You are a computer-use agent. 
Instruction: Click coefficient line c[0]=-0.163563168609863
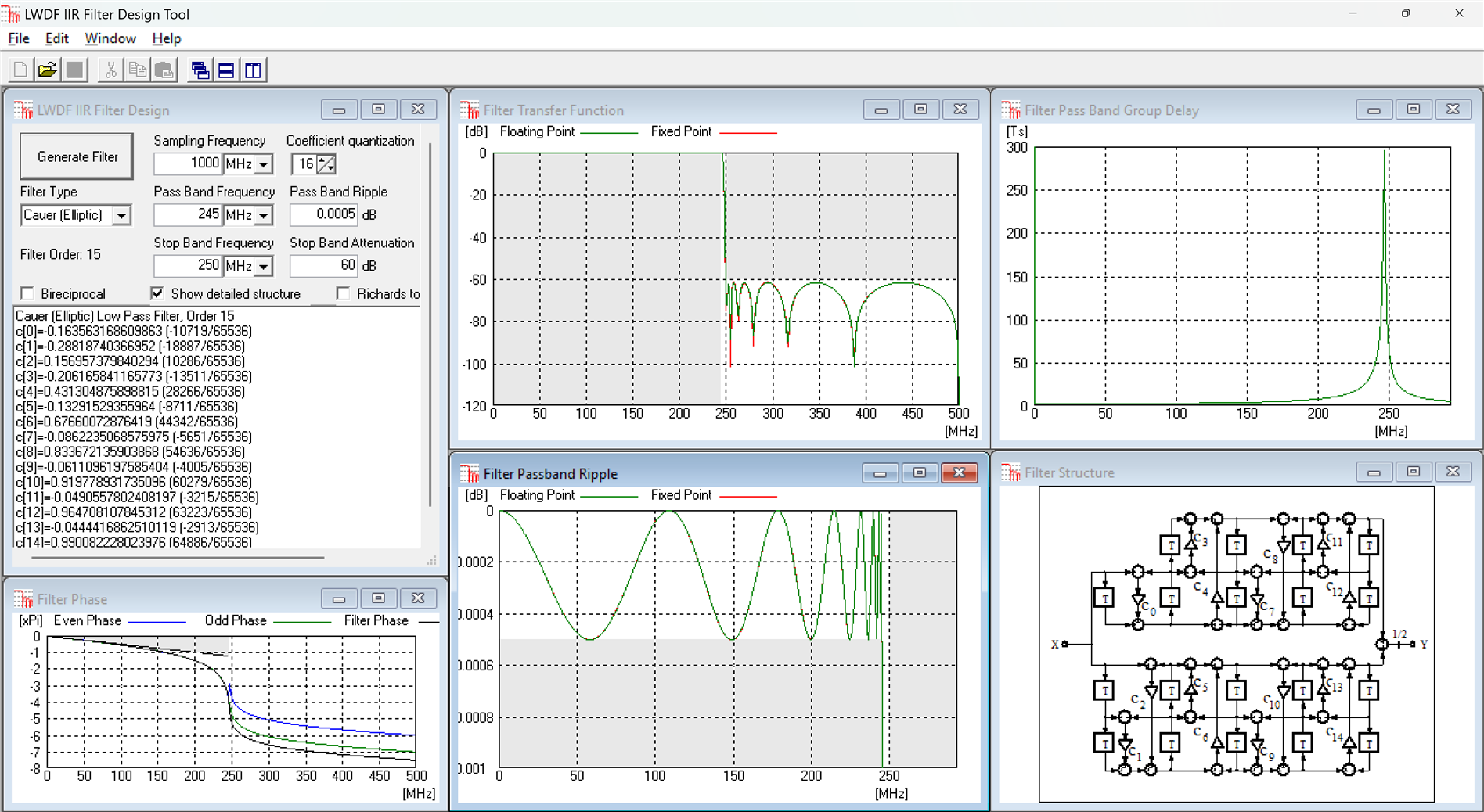pyautogui.click(x=134, y=331)
